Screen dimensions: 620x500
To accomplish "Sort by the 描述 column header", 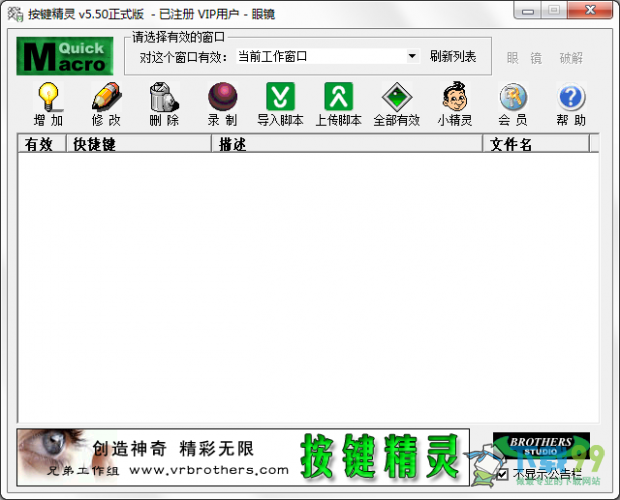I will [347, 144].
